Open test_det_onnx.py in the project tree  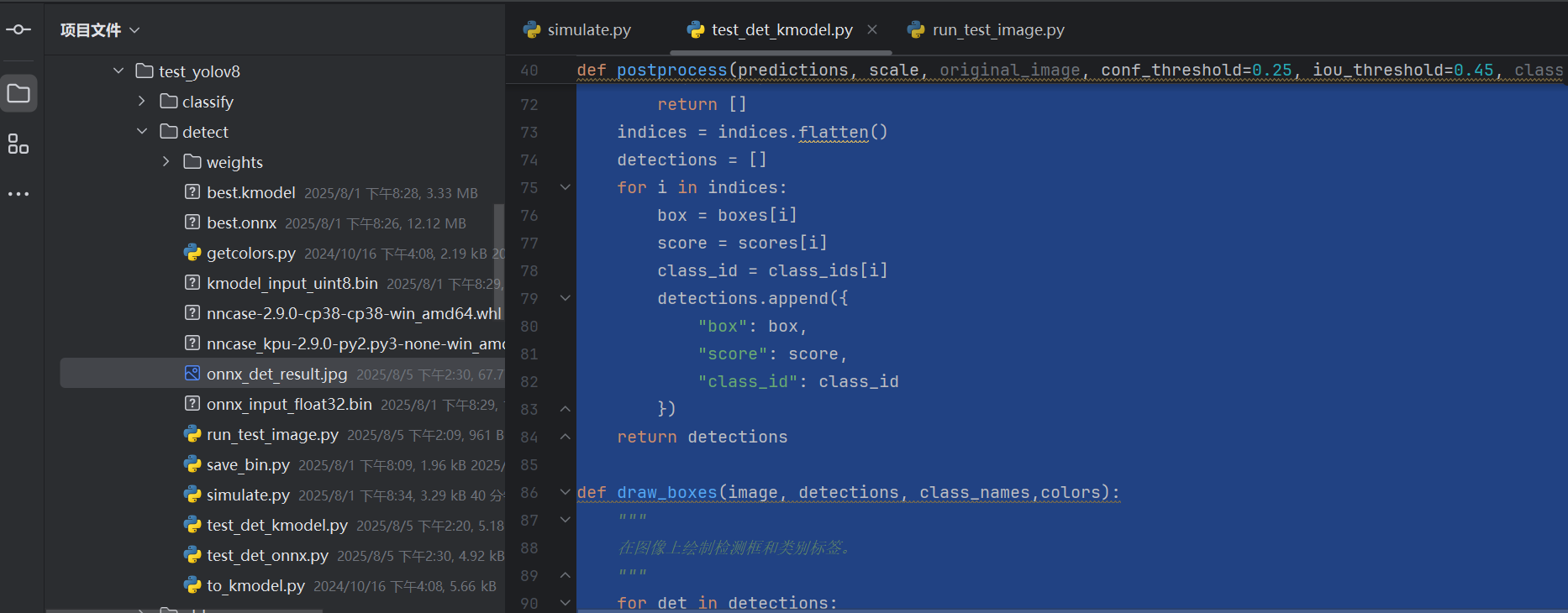pyautogui.click(x=267, y=555)
